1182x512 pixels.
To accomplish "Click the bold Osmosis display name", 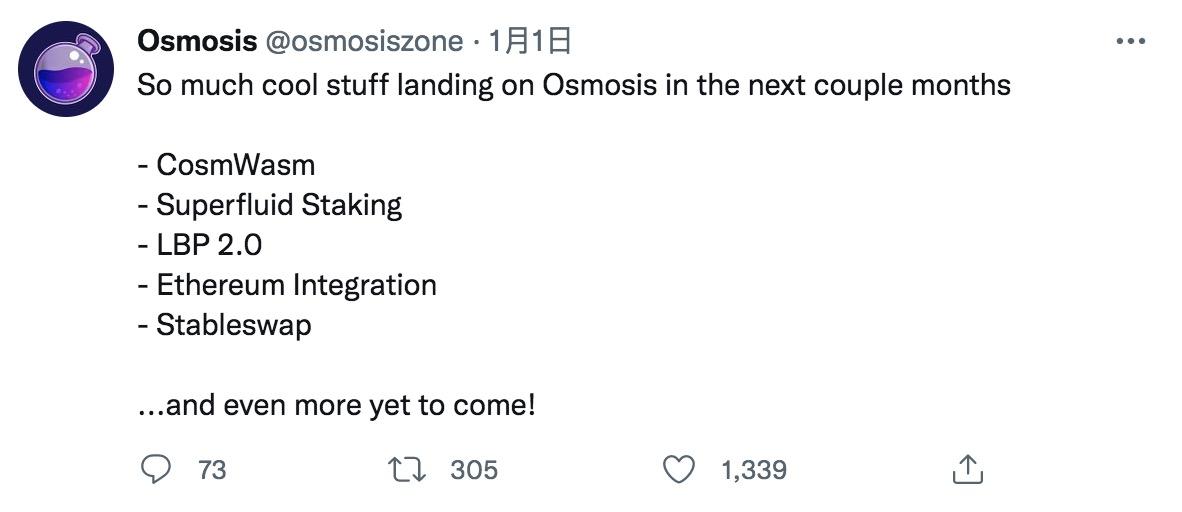I will 196,41.
